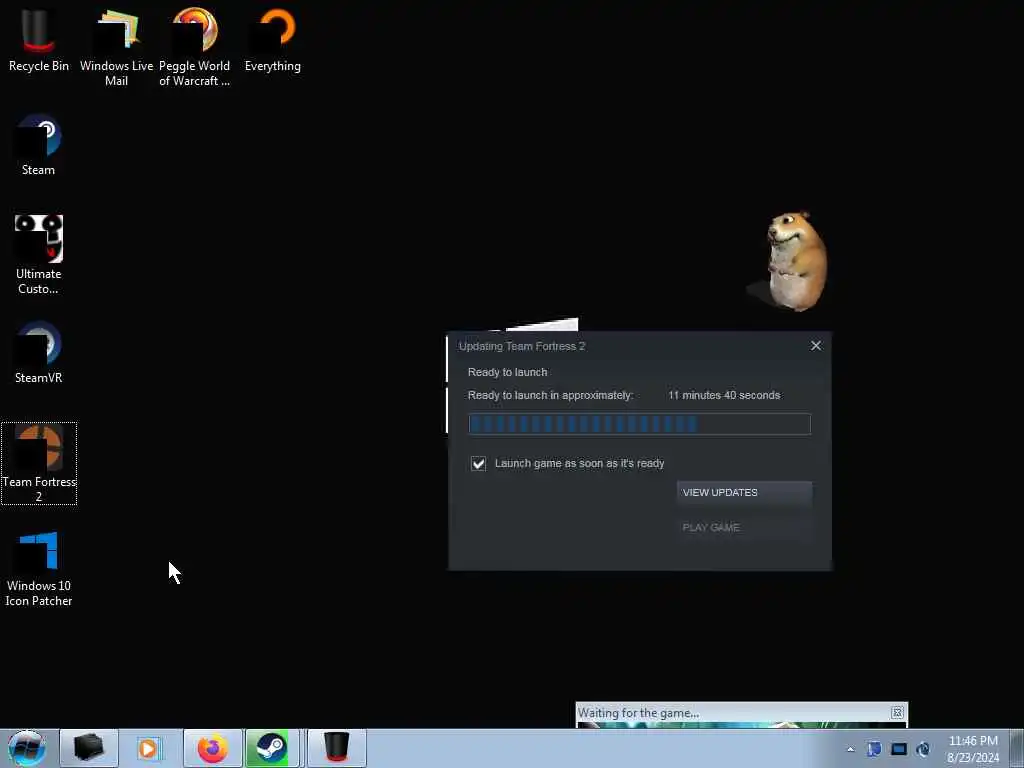Select Windows Live Mail desktop shortcut
This screenshot has height=768, width=1024.
point(116,47)
